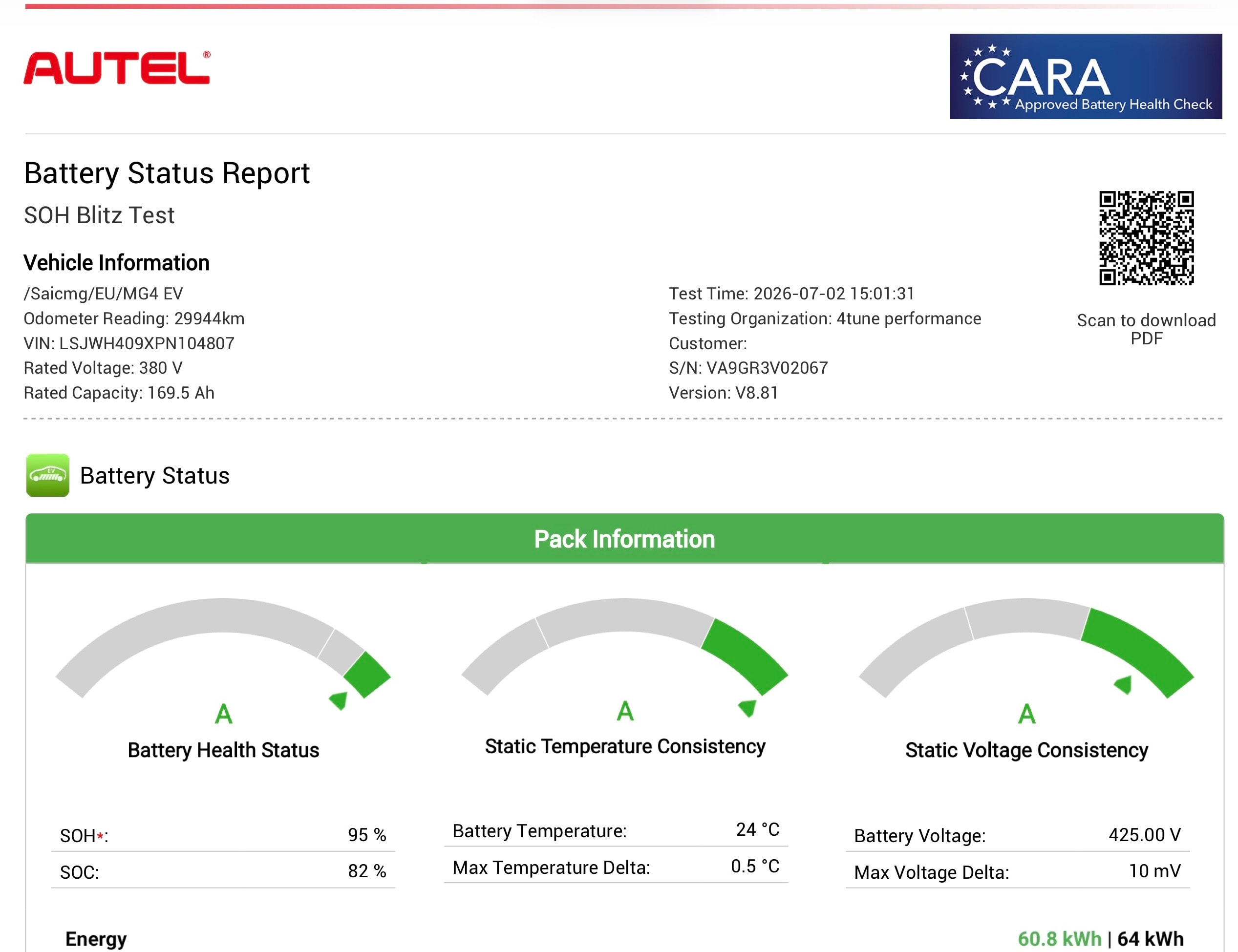Select the Pack Information header tab
This screenshot has width=1238, height=952.
coord(625,538)
